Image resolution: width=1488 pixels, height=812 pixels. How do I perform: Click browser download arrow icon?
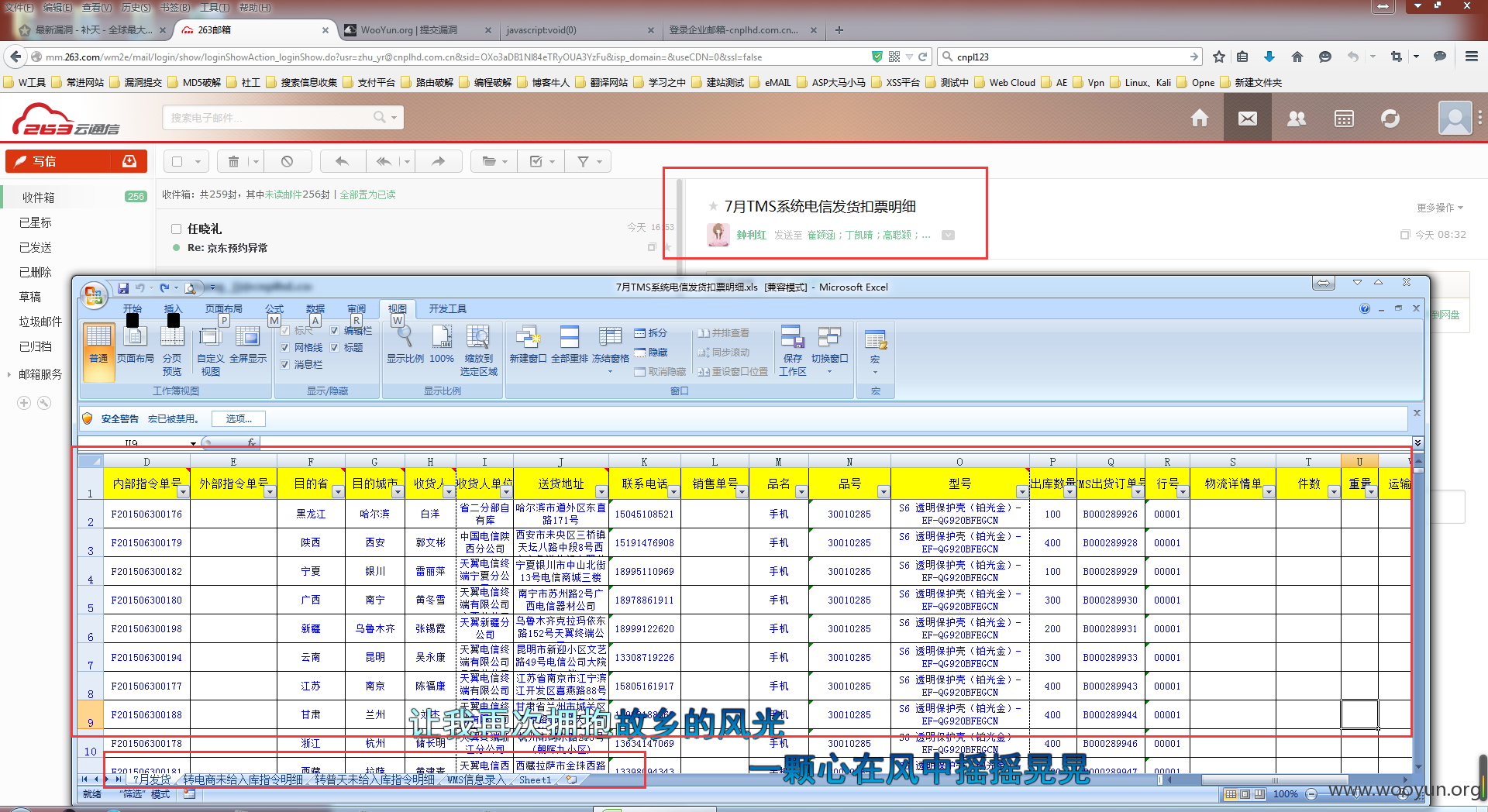coord(1269,57)
